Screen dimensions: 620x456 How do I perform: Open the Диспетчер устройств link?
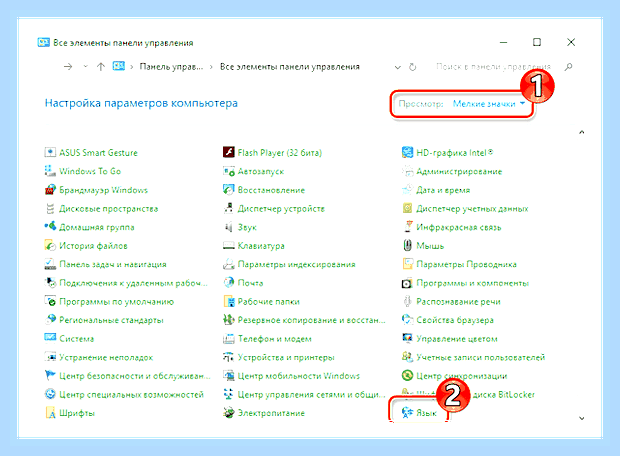click(x=281, y=208)
